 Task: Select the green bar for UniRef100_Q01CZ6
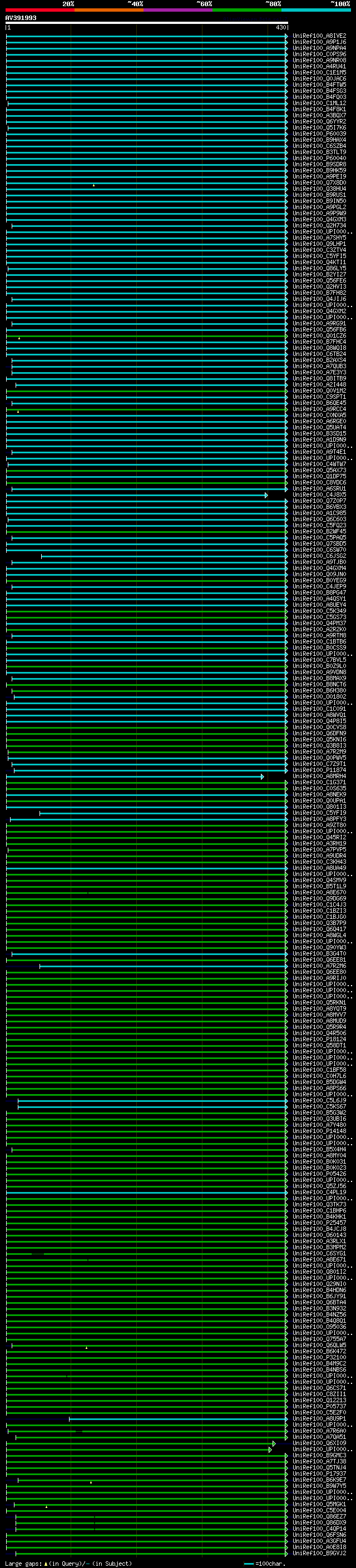(x=147, y=335)
